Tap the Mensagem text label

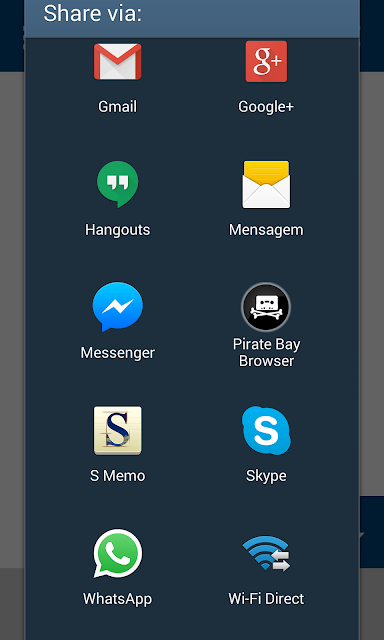coord(266,230)
